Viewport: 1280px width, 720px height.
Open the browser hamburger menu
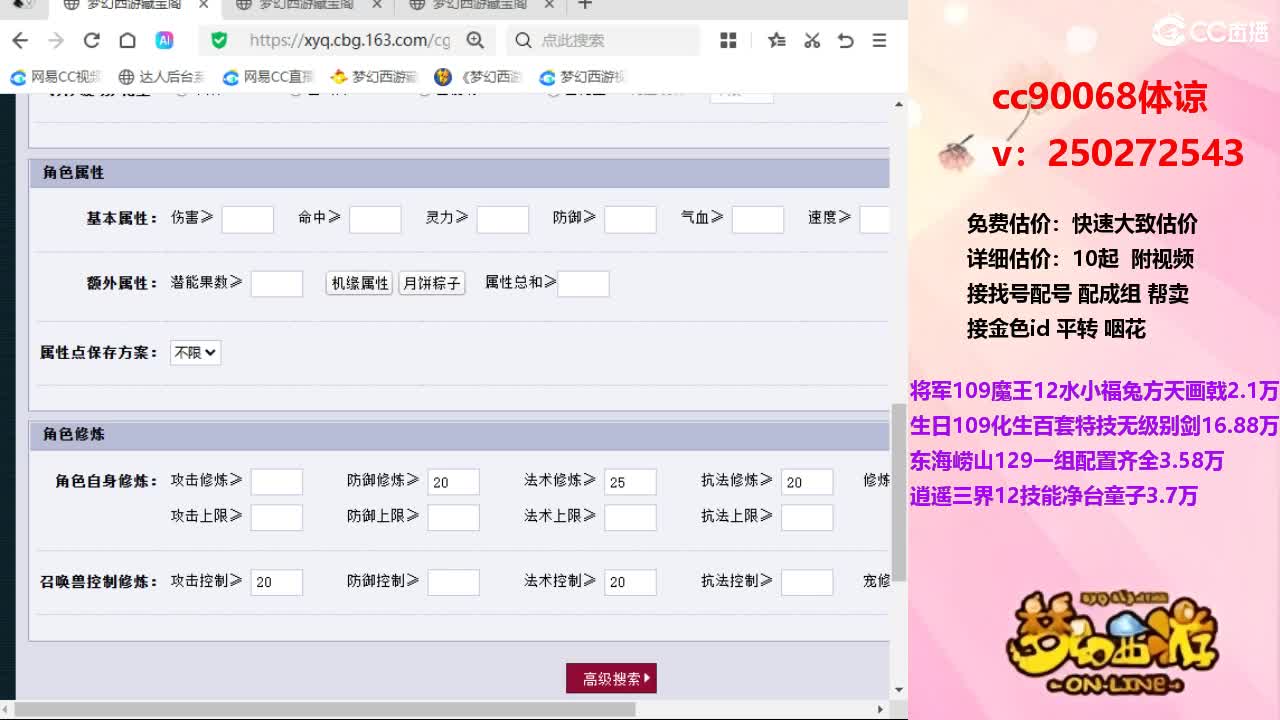(879, 41)
